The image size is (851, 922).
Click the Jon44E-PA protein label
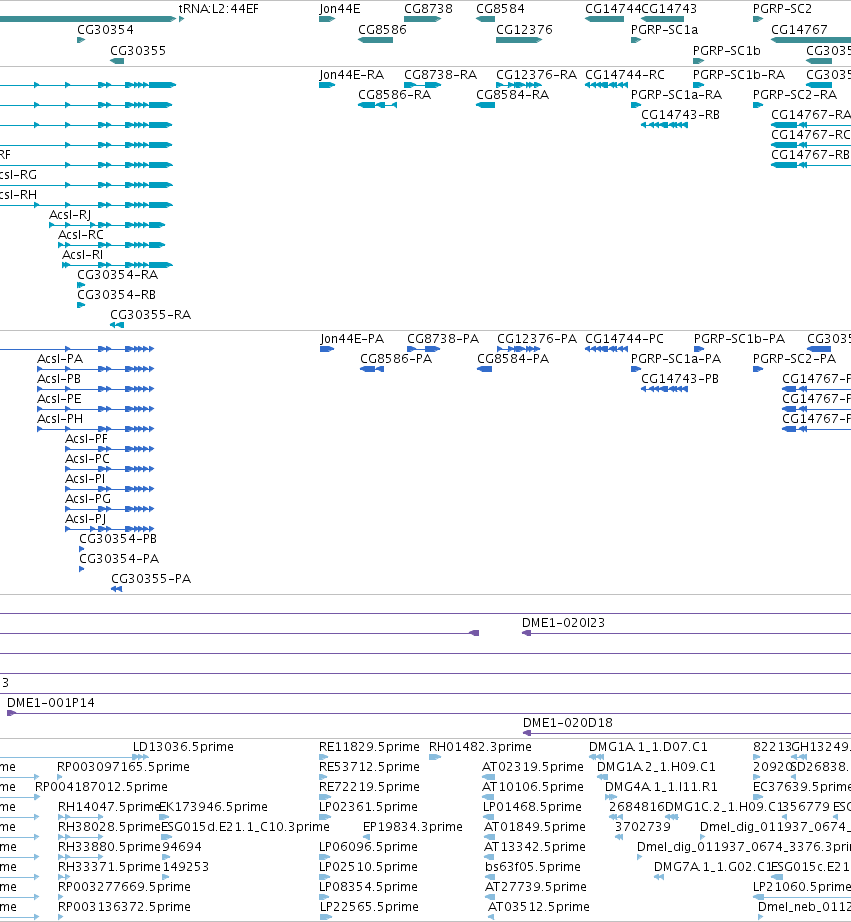(352, 339)
